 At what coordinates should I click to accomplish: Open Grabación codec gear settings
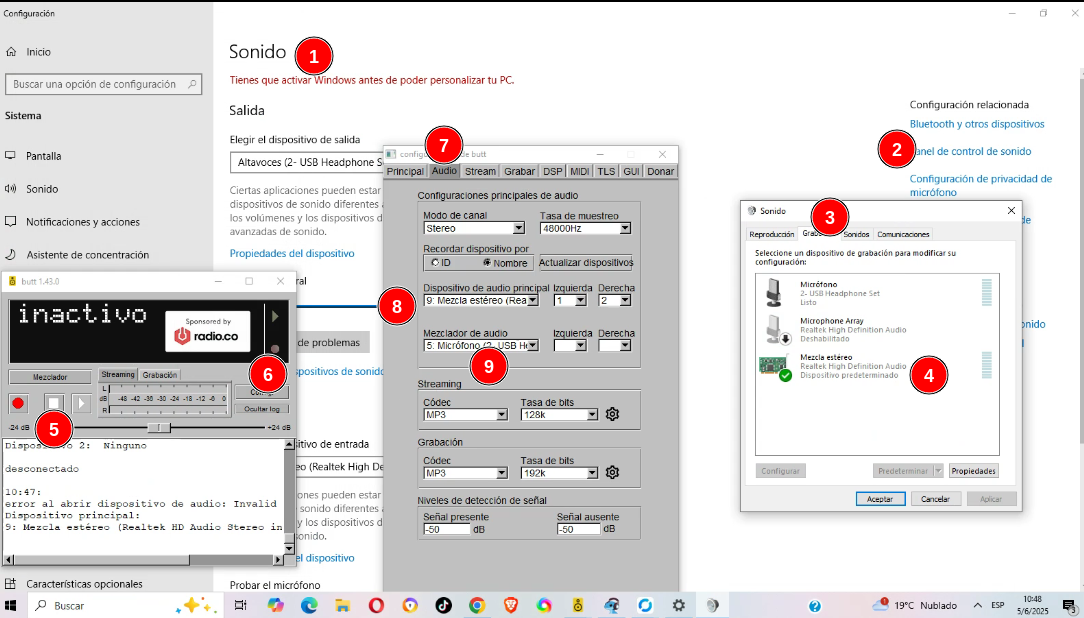[x=613, y=472]
